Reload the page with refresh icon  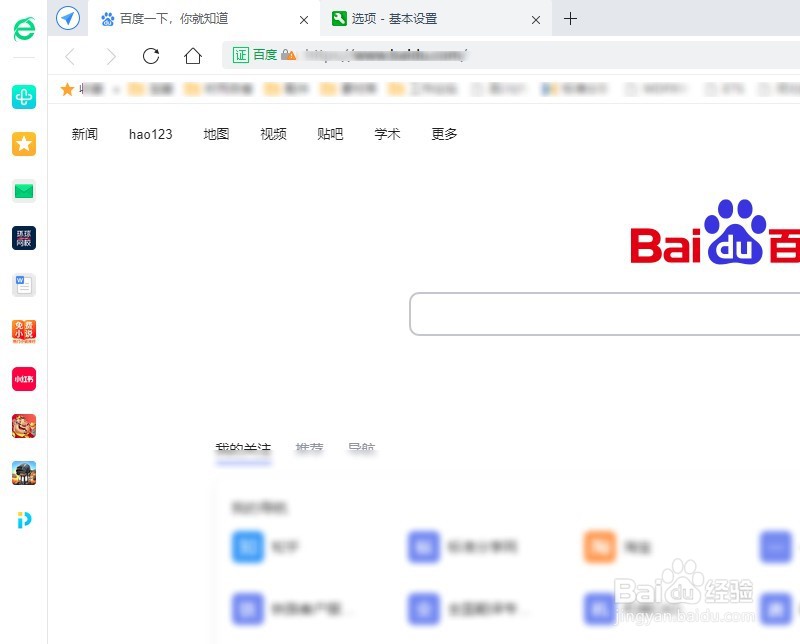[x=151, y=56]
